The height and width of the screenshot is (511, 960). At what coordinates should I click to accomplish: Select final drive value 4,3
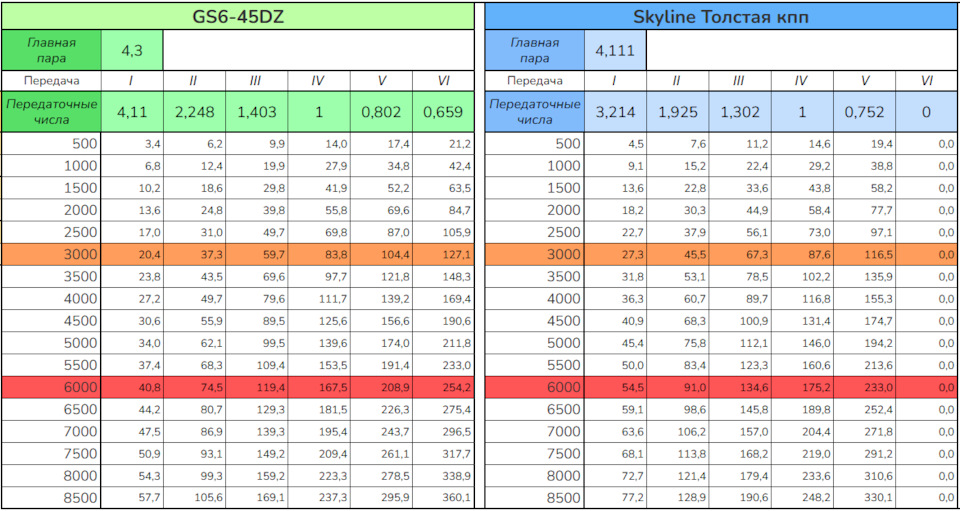(x=132, y=50)
